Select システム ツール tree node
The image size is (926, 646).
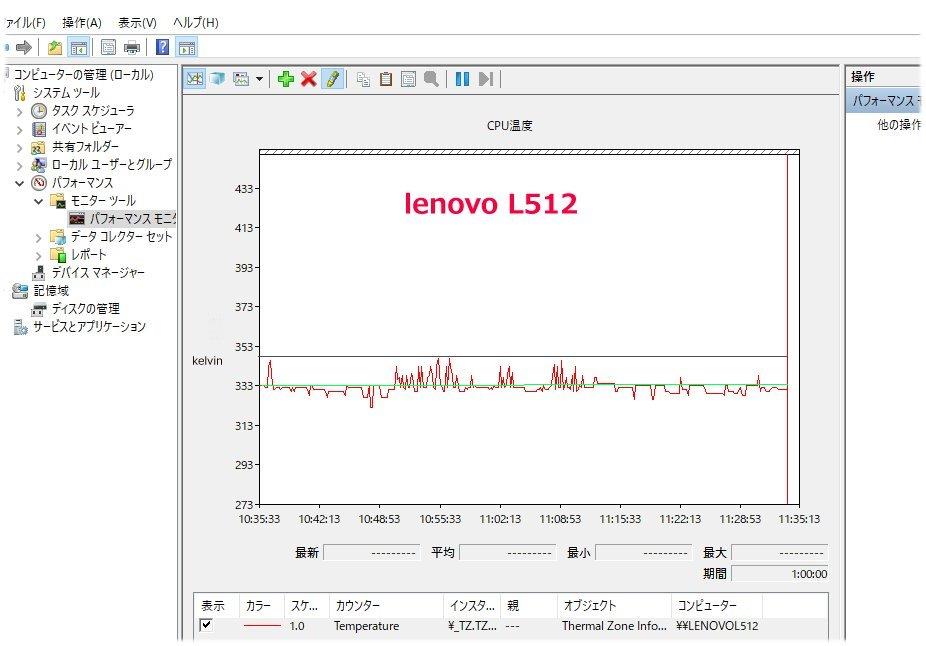tap(66, 93)
